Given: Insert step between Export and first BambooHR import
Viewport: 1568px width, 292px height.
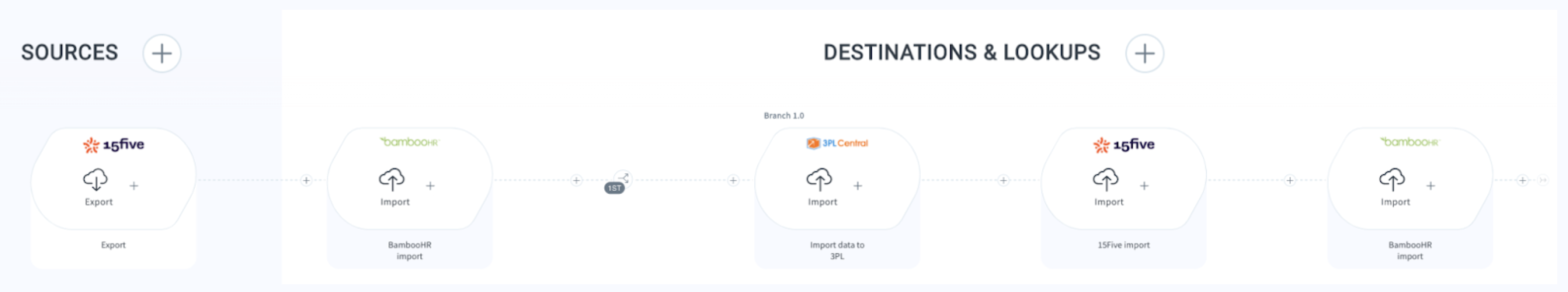Looking at the screenshot, I should click(x=306, y=180).
